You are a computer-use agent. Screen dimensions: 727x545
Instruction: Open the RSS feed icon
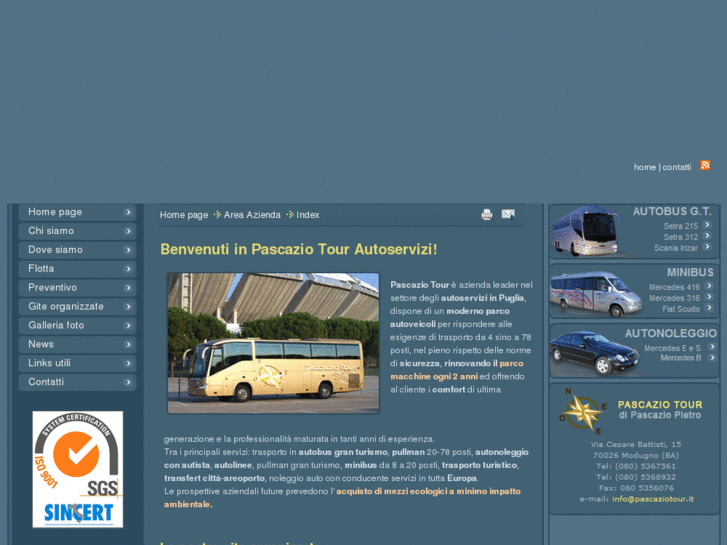coord(705,165)
